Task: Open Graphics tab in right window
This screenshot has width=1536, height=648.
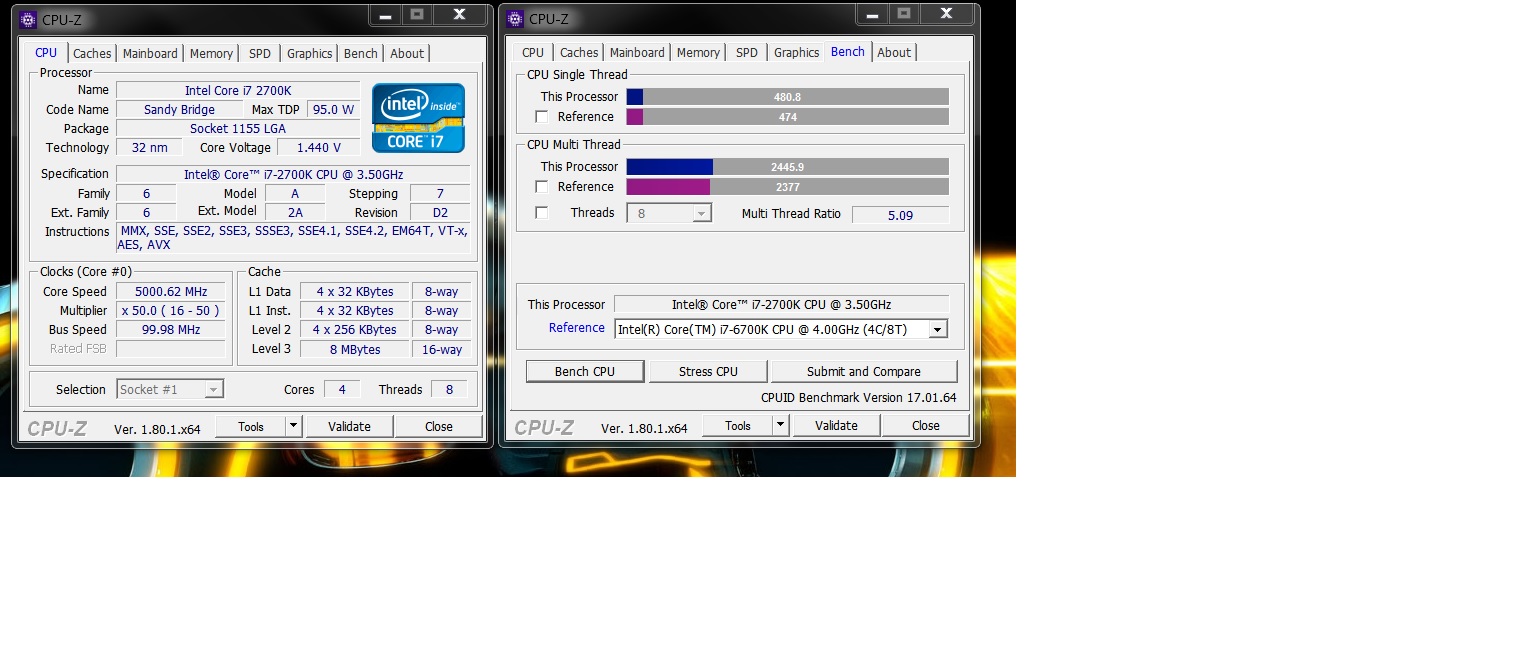Action: click(796, 53)
